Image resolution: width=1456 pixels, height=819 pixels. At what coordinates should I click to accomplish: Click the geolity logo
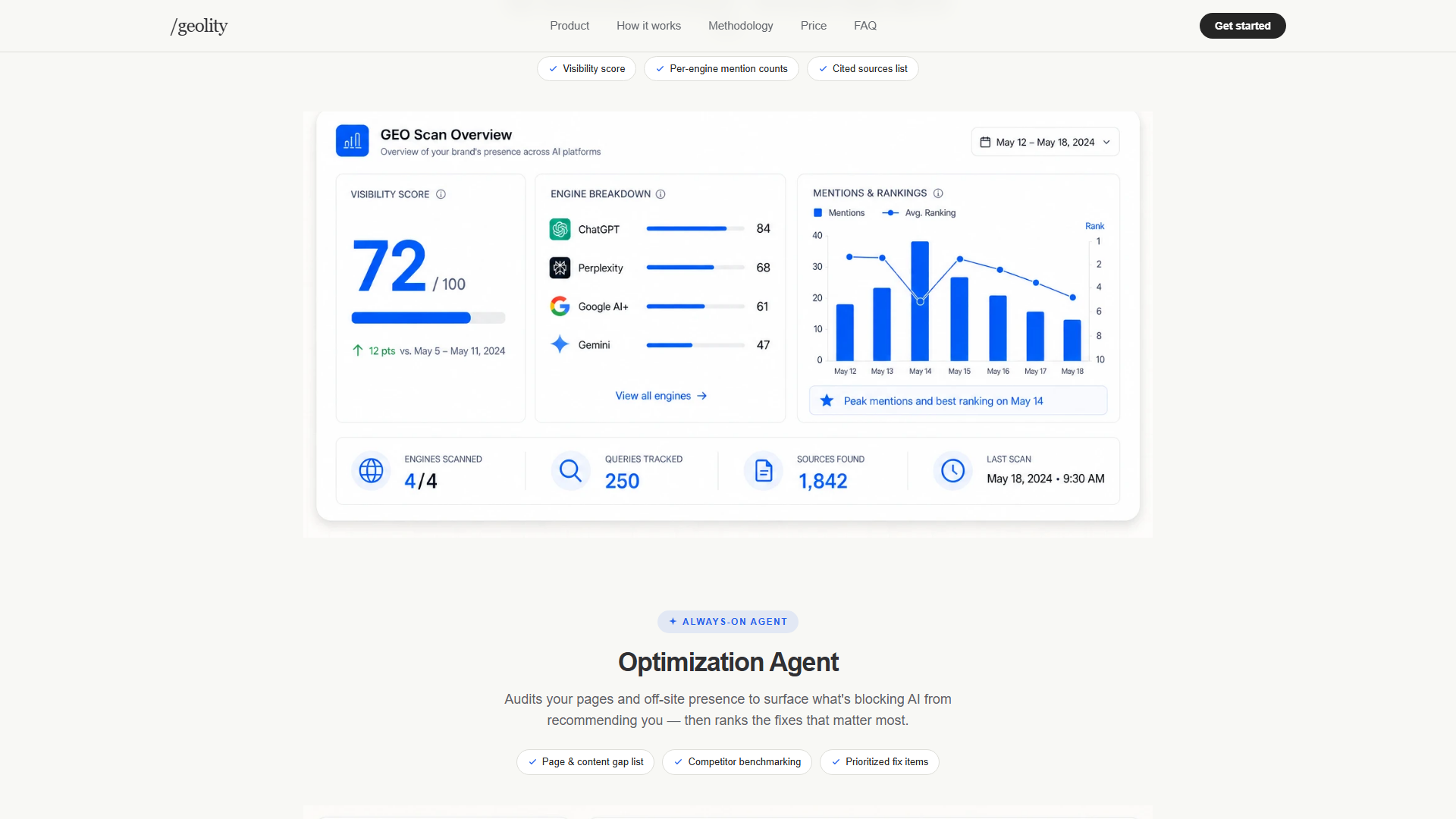pyautogui.click(x=199, y=26)
